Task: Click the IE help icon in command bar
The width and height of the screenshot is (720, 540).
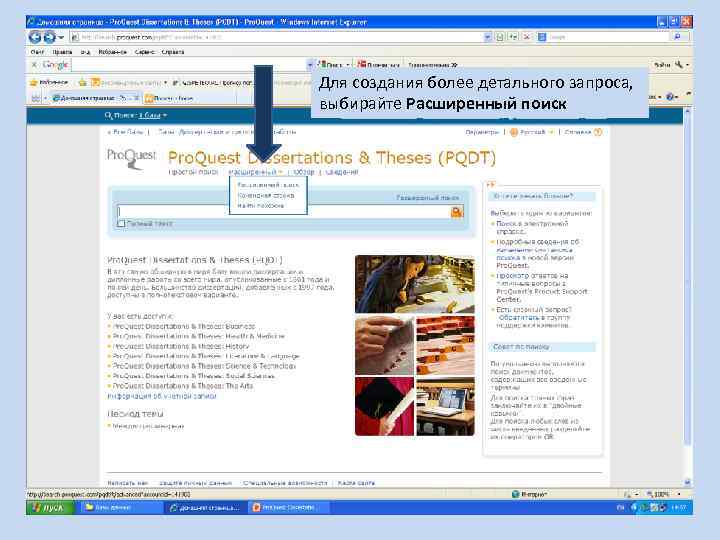Action: pyautogui.click(x=669, y=97)
